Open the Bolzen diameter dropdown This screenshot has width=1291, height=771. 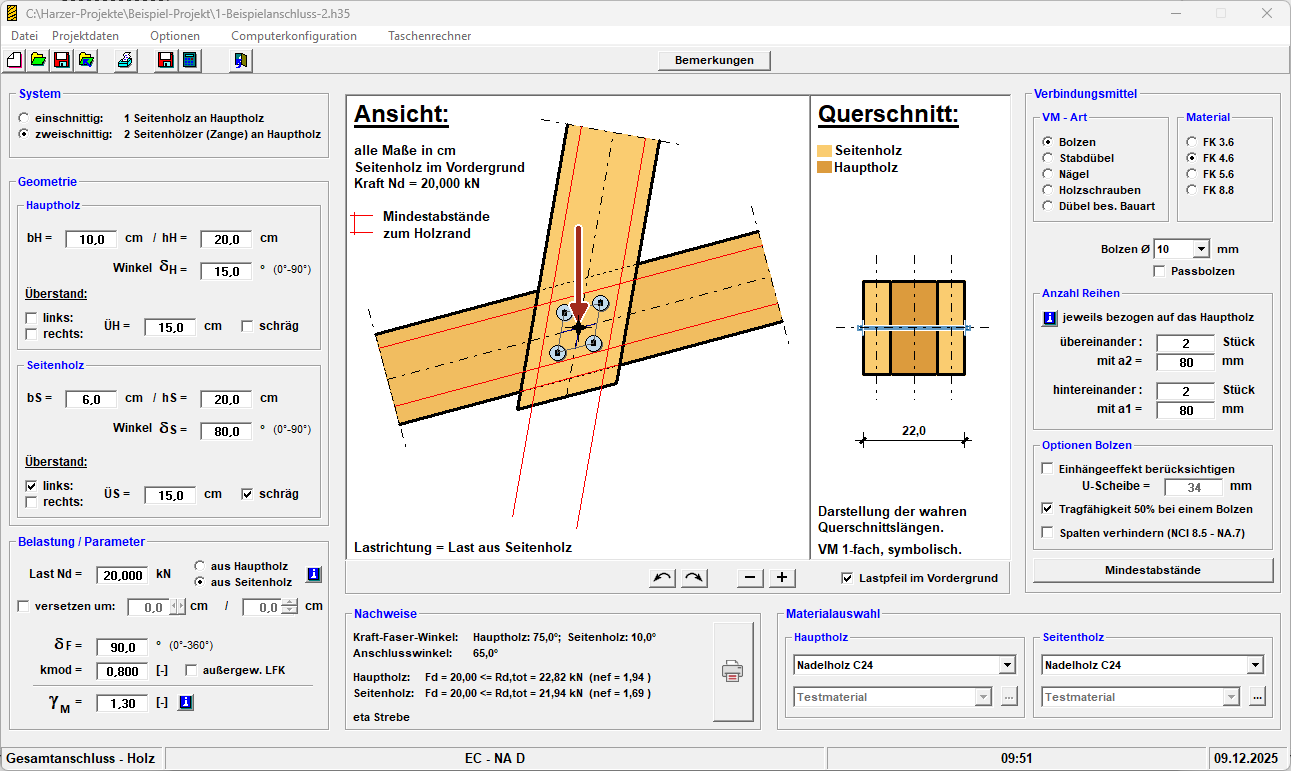pos(1201,248)
